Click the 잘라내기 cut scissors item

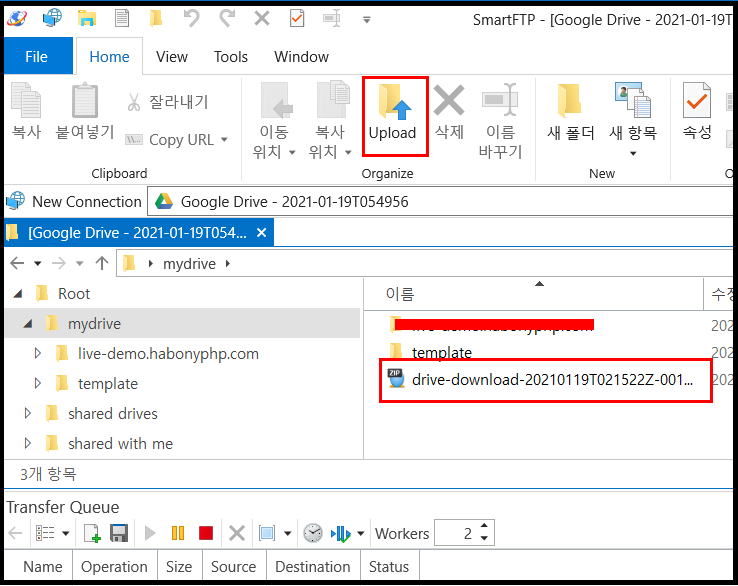[167, 102]
